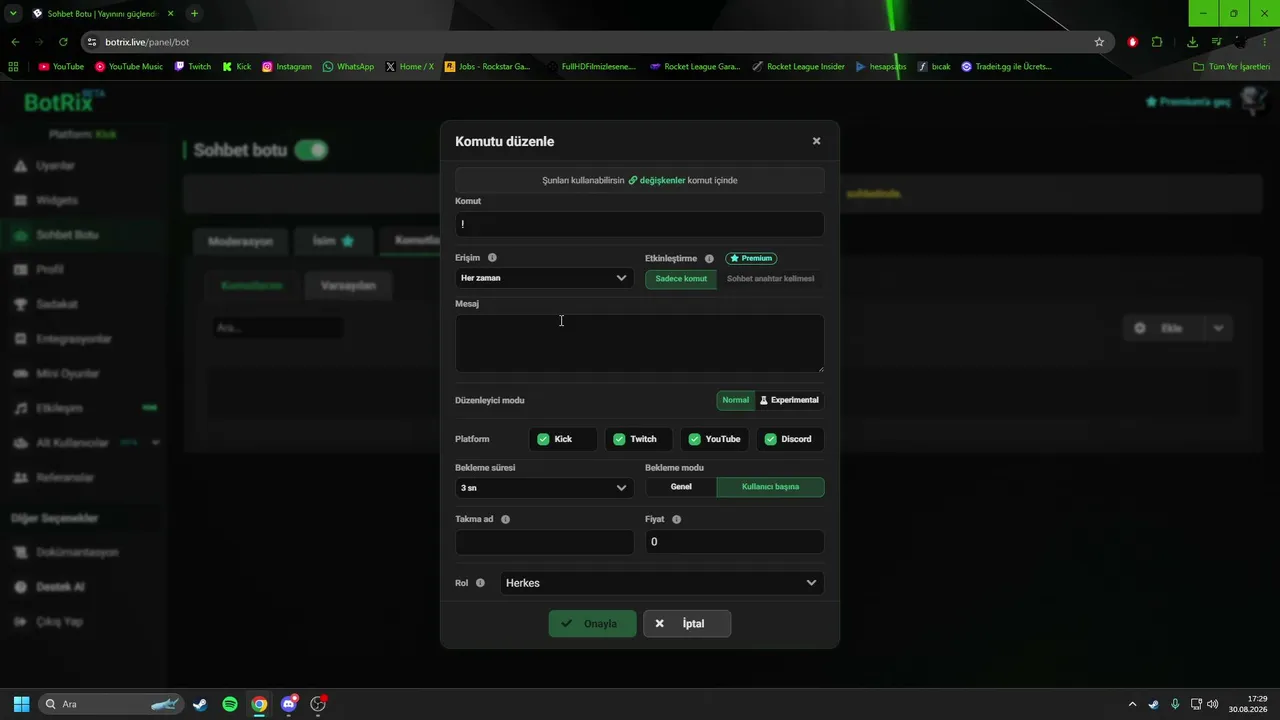
Task: Open Discord from the taskbar
Action: pyautogui.click(x=289, y=704)
